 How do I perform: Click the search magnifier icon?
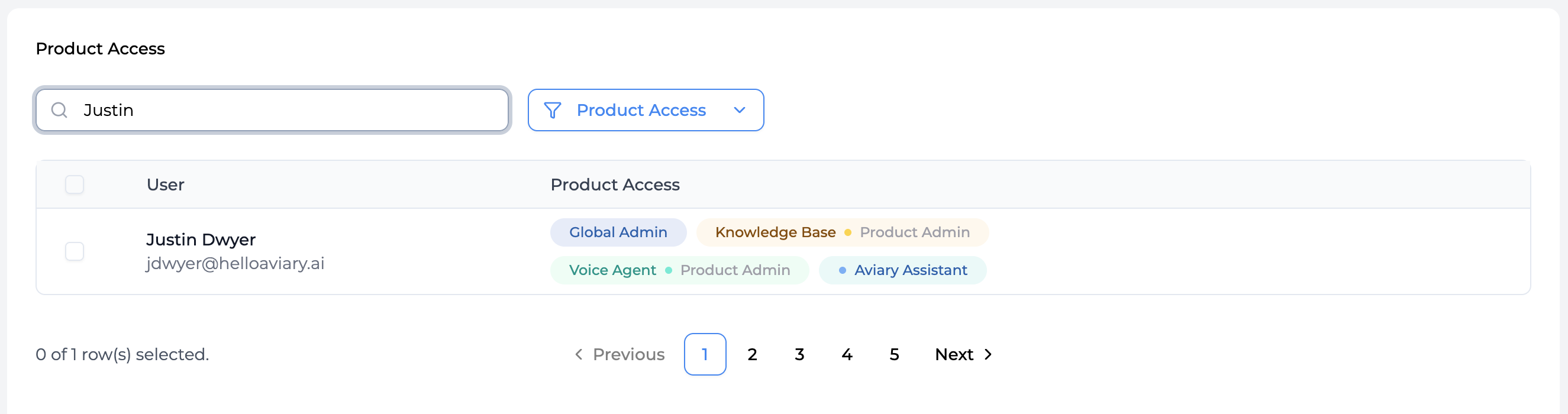59,110
